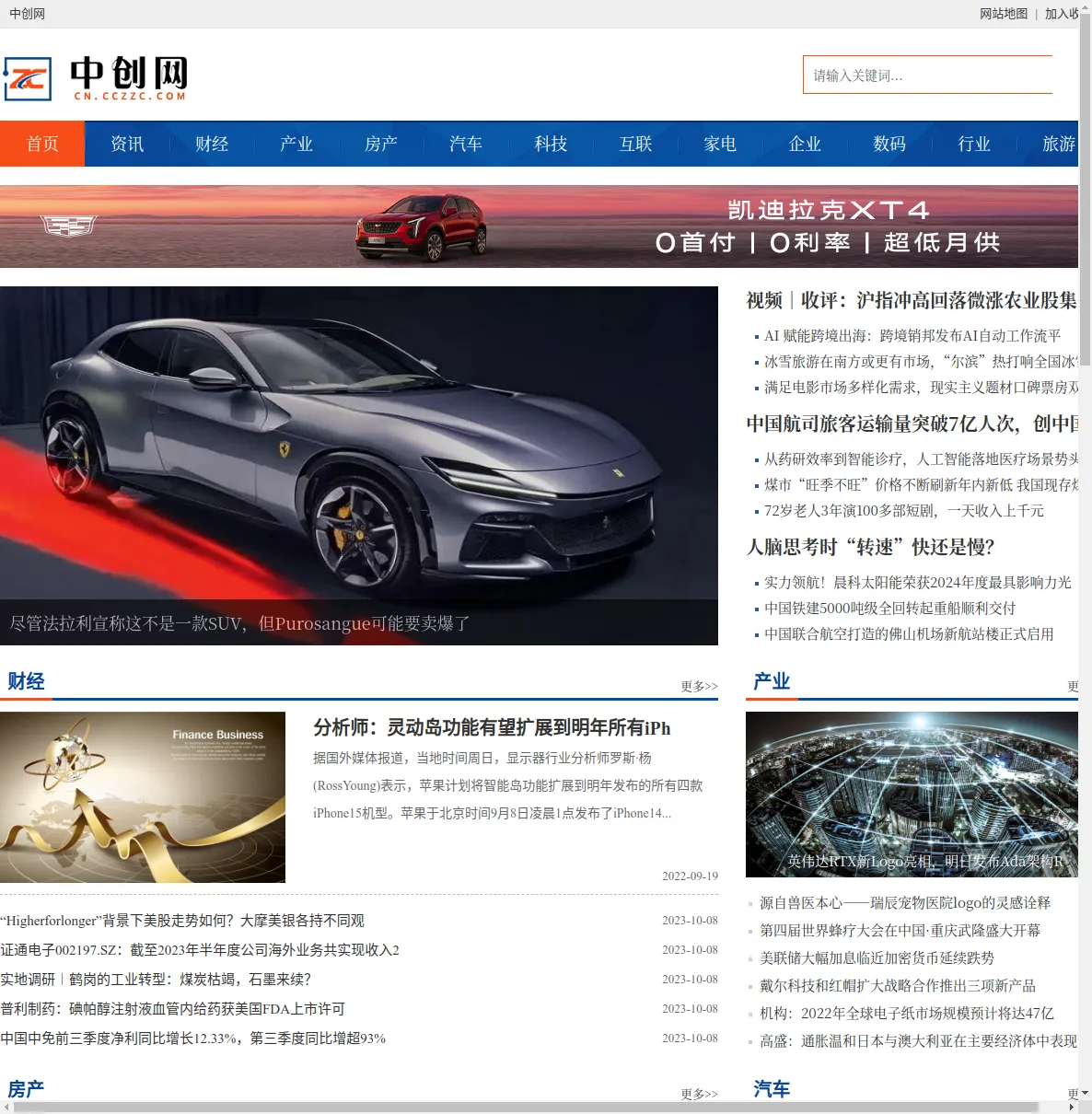Open article 证通电子002197.SZ
1092x1114 pixels.
coord(200,950)
